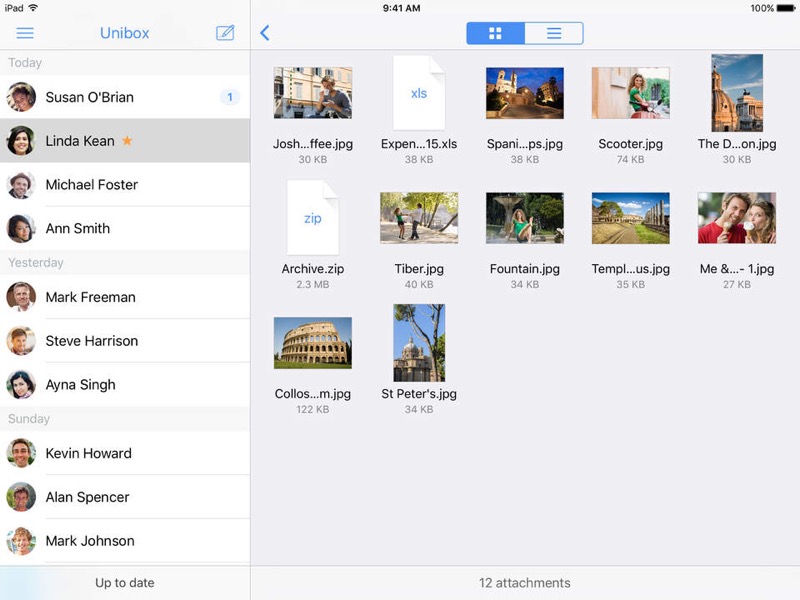Open St Peter's.jpg attachment
Screen dimensions: 800x600
tap(419, 343)
